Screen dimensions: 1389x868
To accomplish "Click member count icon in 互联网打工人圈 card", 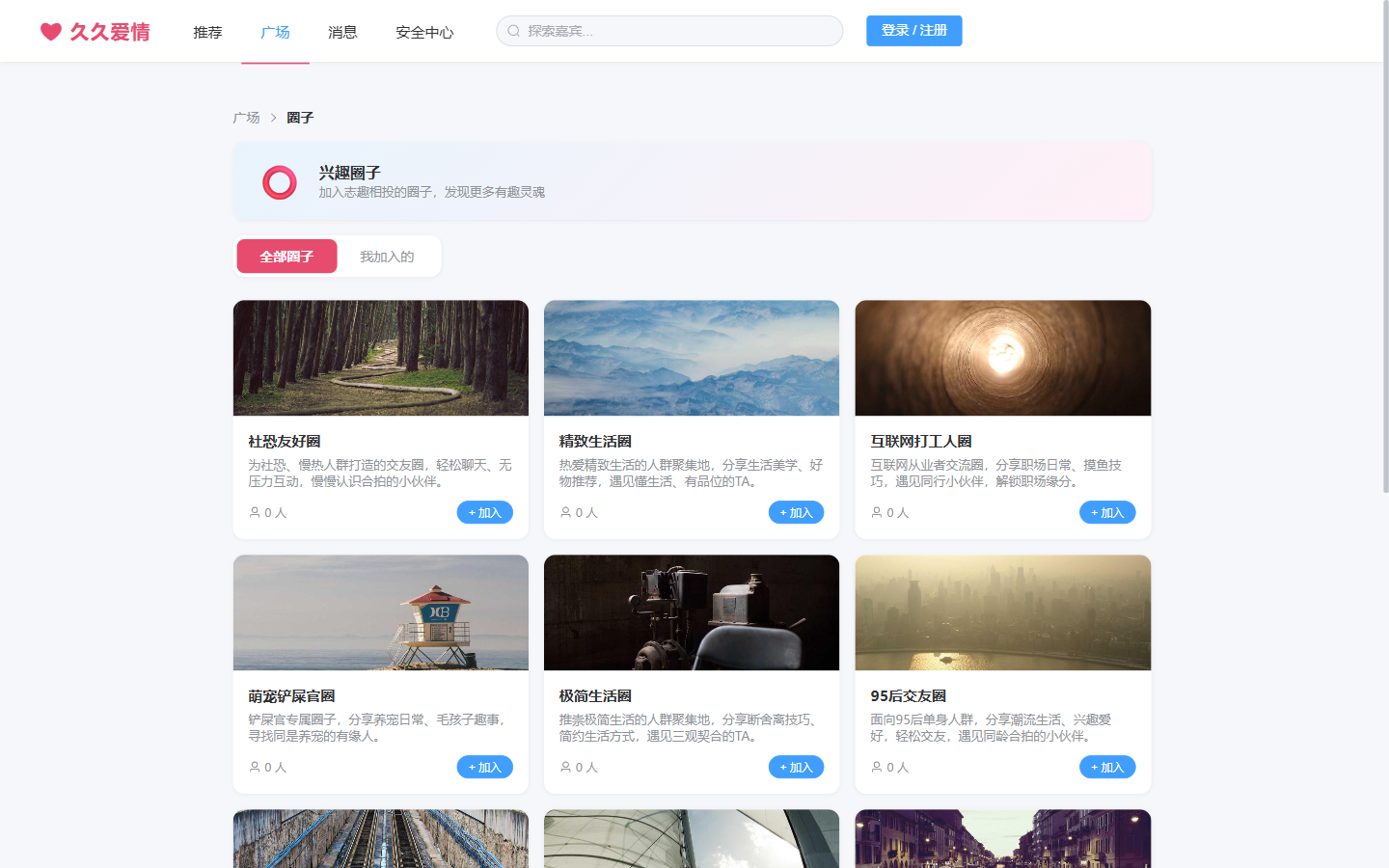I will 877,512.
